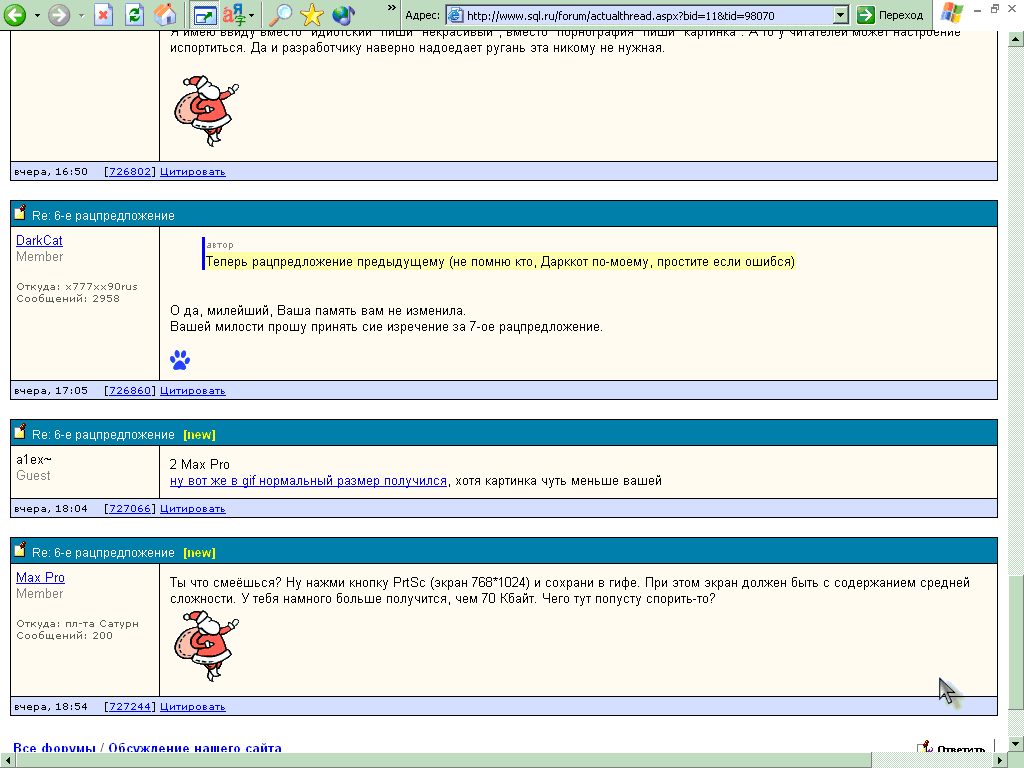1024x768 pixels.
Task: Open post number 727244 link
Action: (x=130, y=707)
